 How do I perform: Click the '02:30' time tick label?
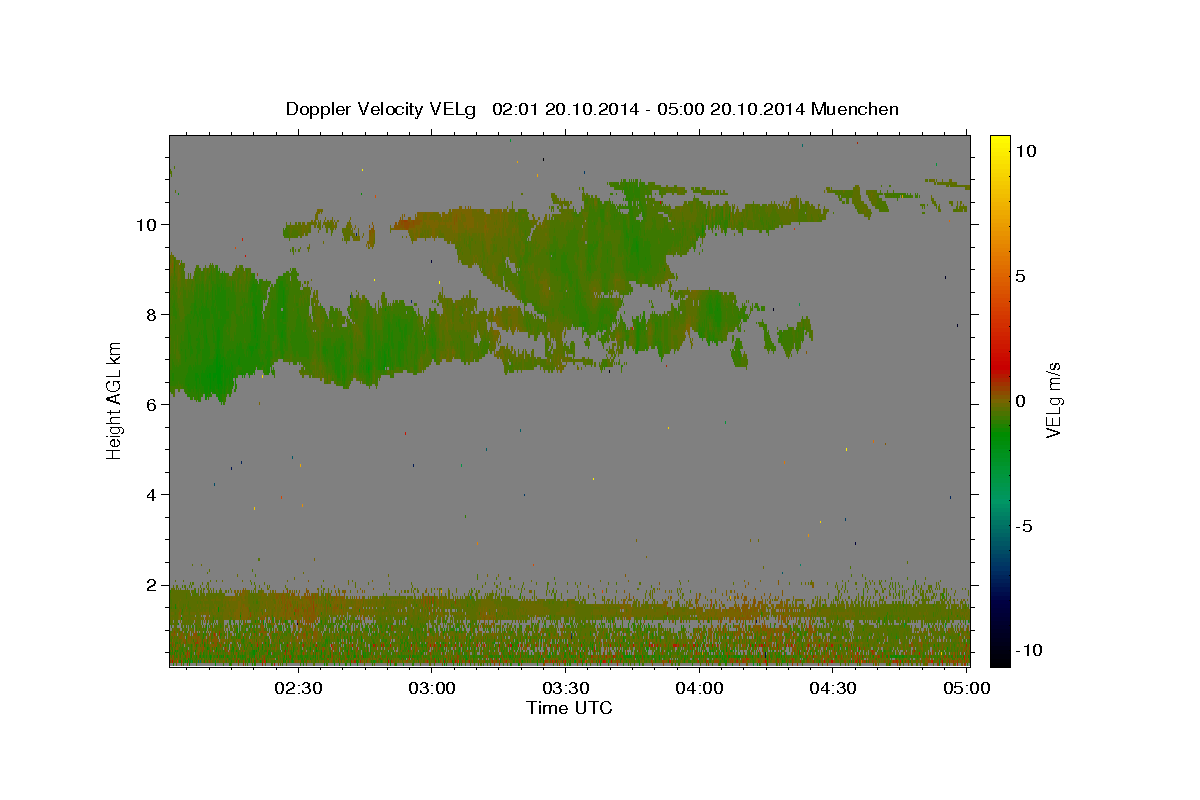(299, 688)
